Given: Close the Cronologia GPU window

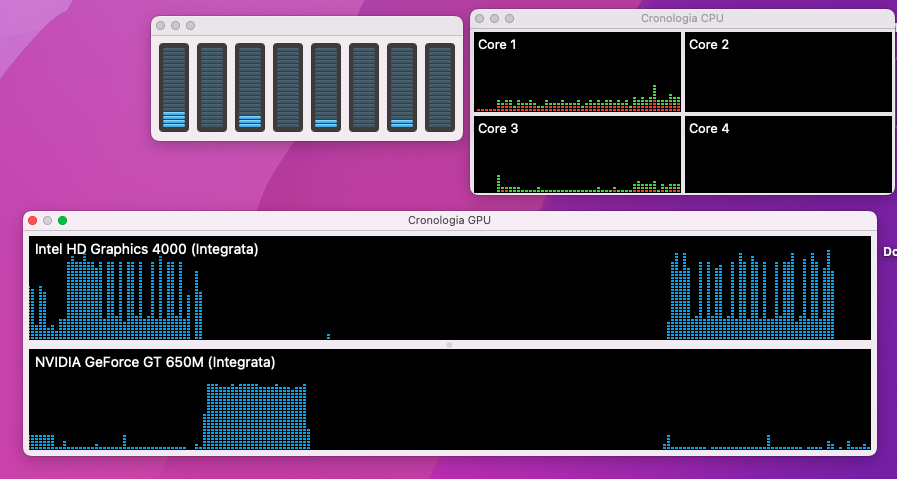Looking at the screenshot, I should pos(33,220).
